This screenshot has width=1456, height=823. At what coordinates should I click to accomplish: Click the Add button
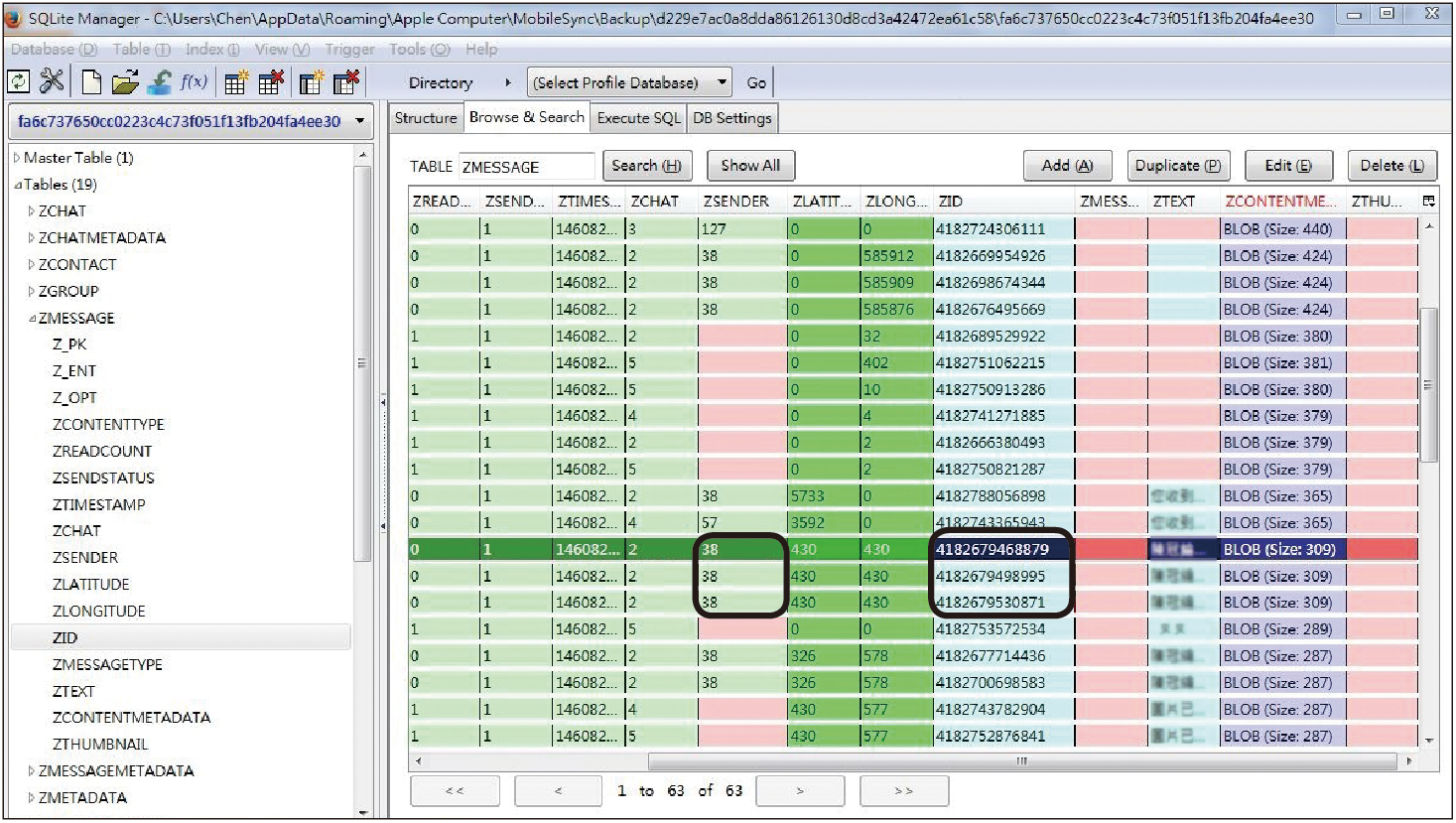(x=1067, y=166)
